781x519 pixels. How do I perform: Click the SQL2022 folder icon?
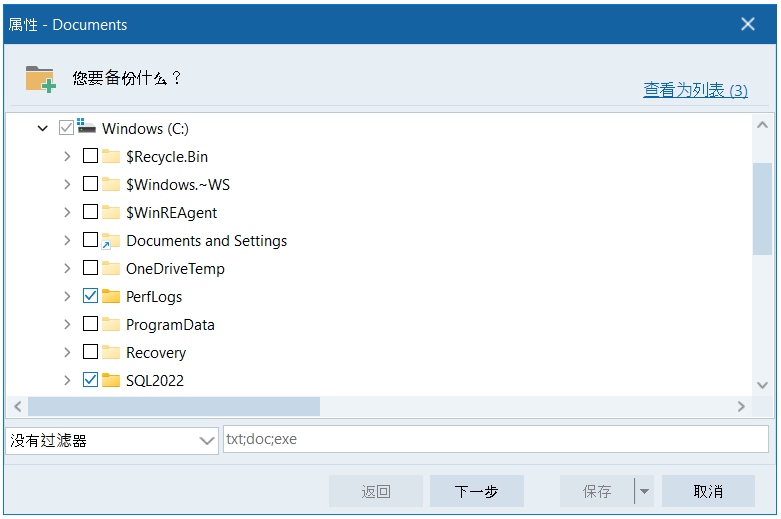tap(111, 380)
